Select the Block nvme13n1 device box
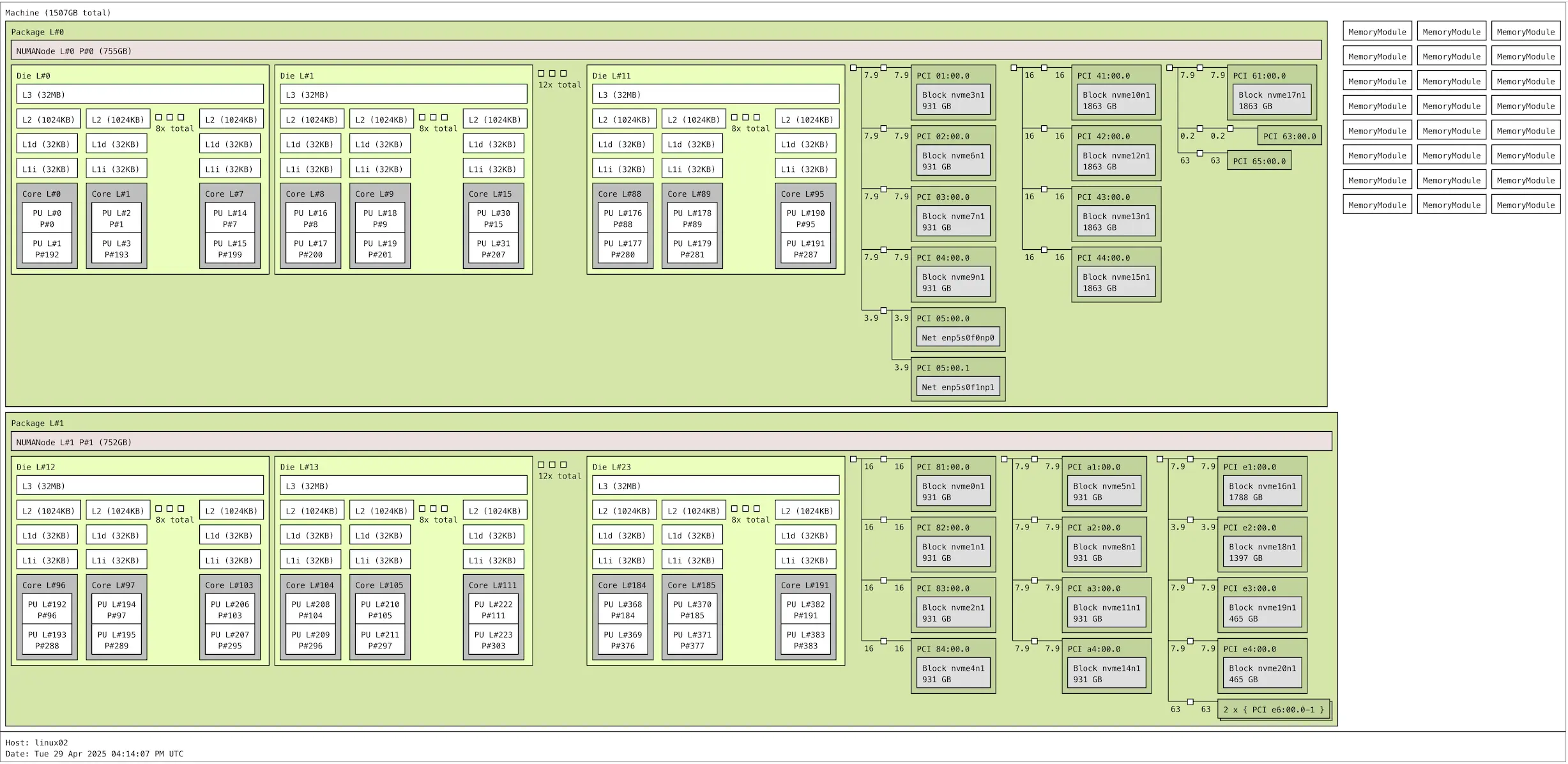Viewport: 1568px width, 764px height. pos(1116,222)
